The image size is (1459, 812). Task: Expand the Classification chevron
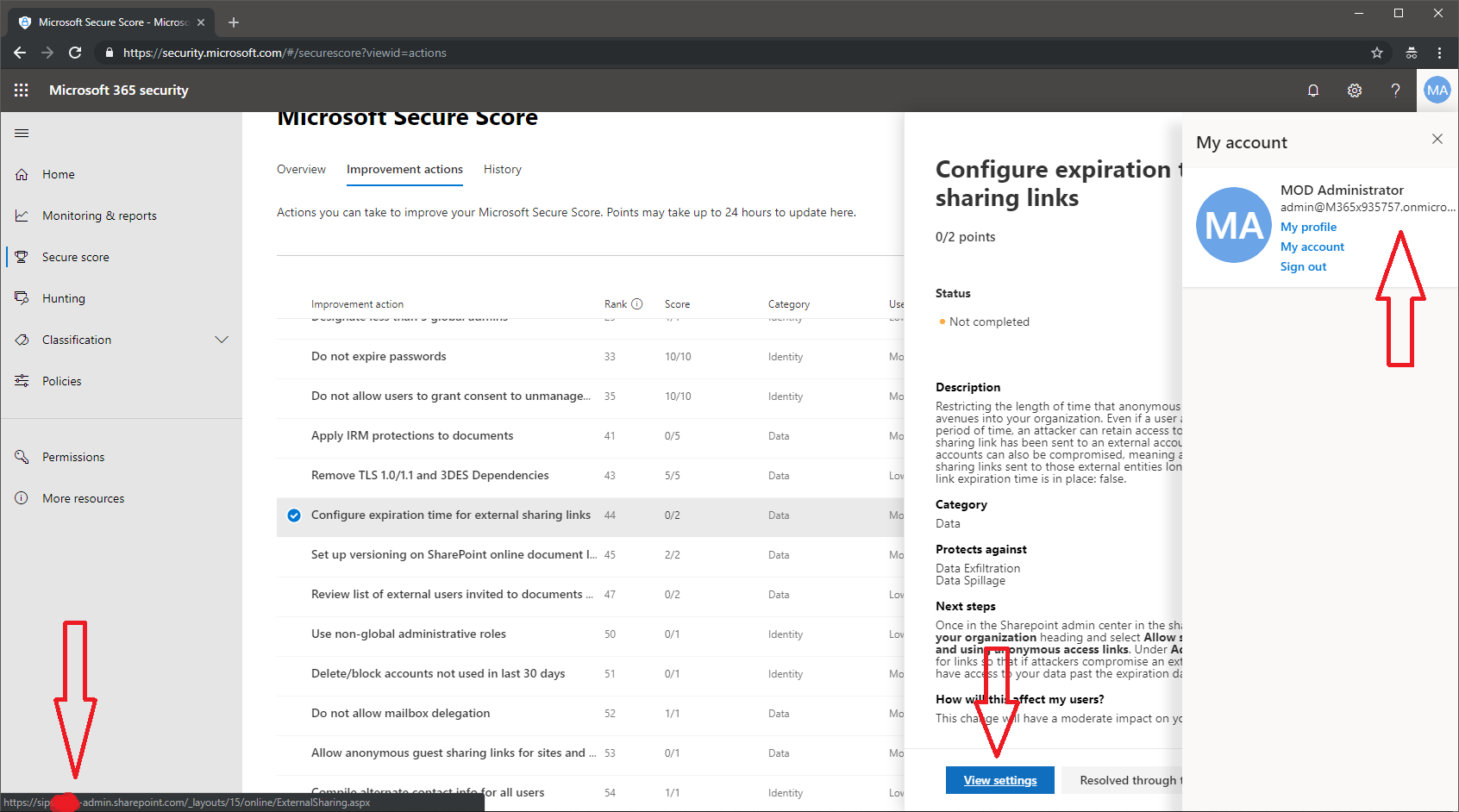222,340
